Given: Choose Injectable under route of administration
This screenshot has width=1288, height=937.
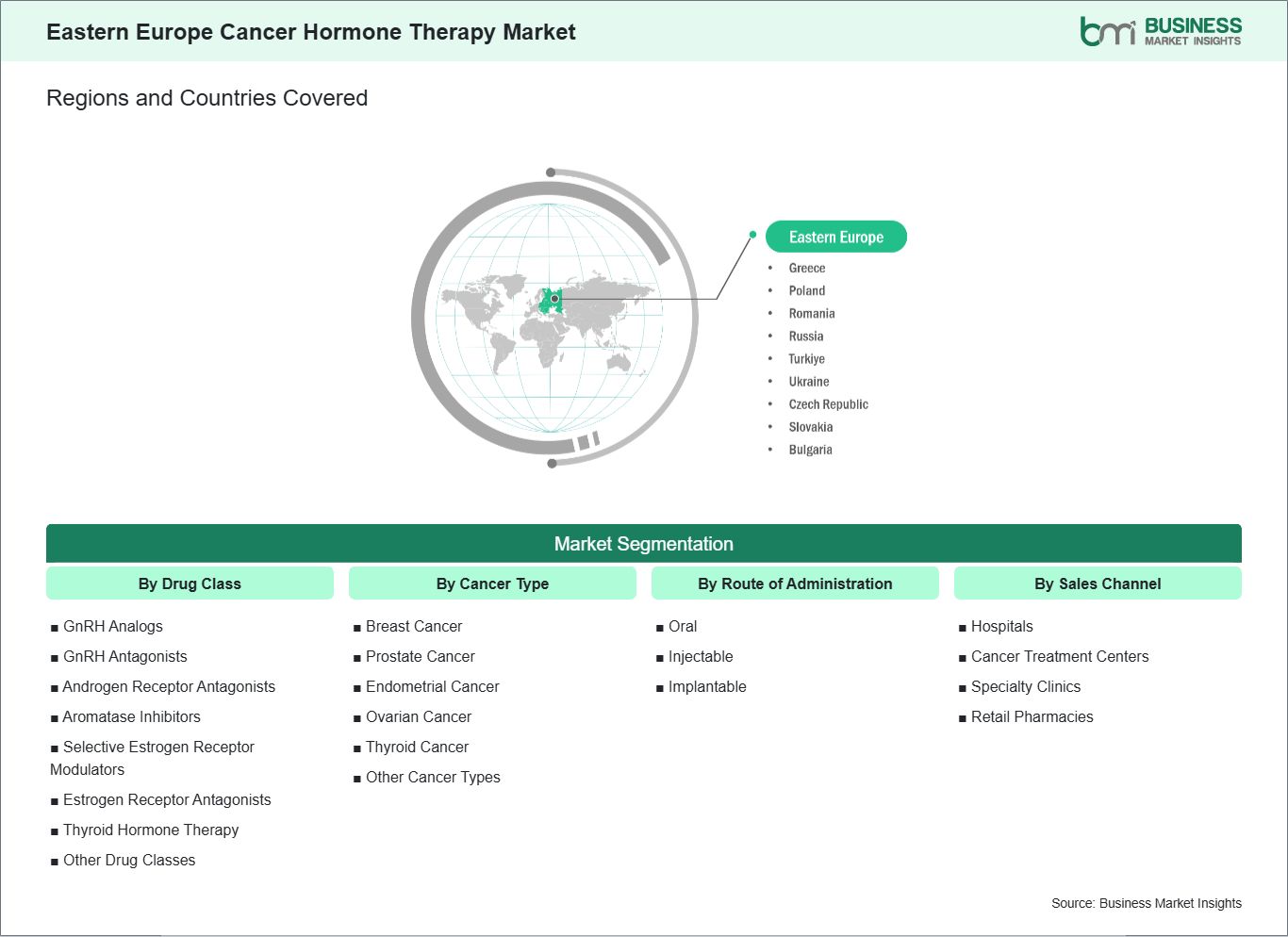Looking at the screenshot, I should pyautogui.click(x=700, y=657).
